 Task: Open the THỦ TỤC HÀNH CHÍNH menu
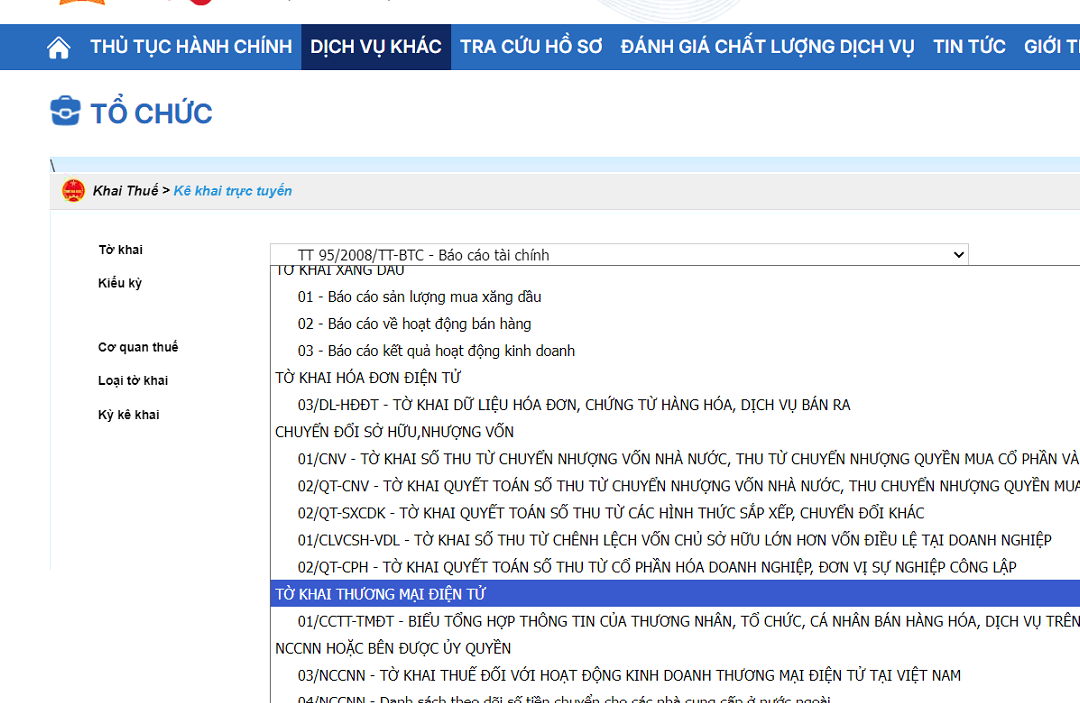coord(191,47)
